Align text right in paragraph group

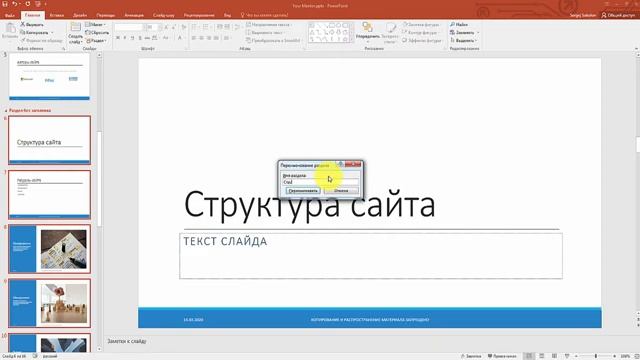pos(209,38)
